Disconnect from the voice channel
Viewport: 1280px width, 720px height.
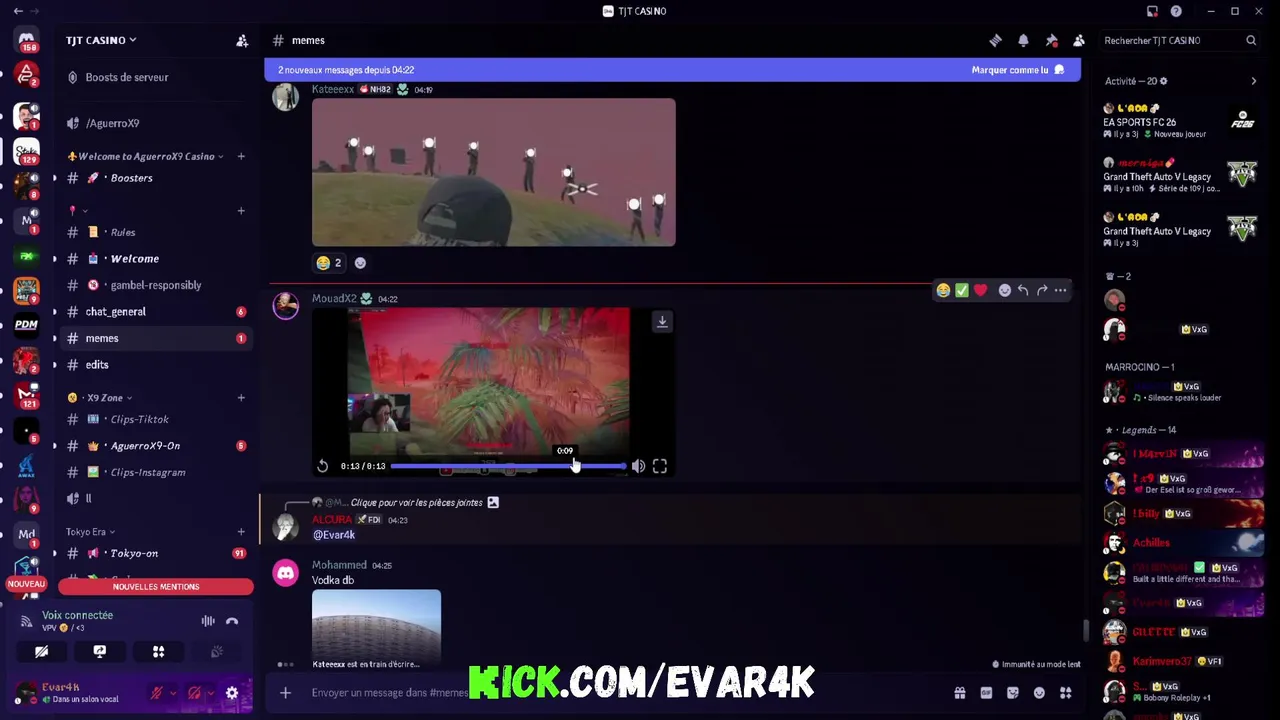pos(232,621)
